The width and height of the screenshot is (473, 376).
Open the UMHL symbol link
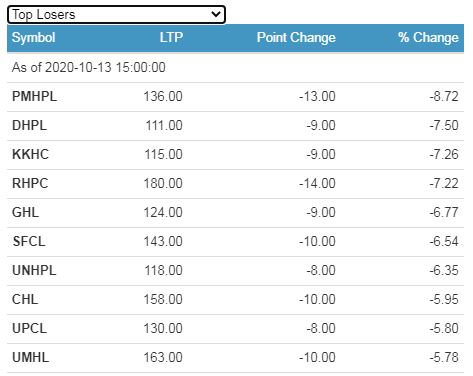tap(30, 358)
